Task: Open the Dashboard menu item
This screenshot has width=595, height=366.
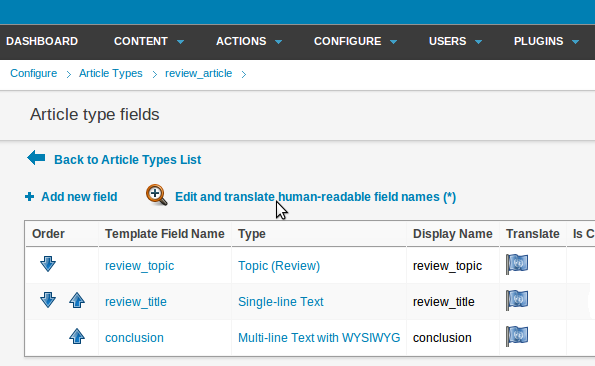Action: pos(42,41)
